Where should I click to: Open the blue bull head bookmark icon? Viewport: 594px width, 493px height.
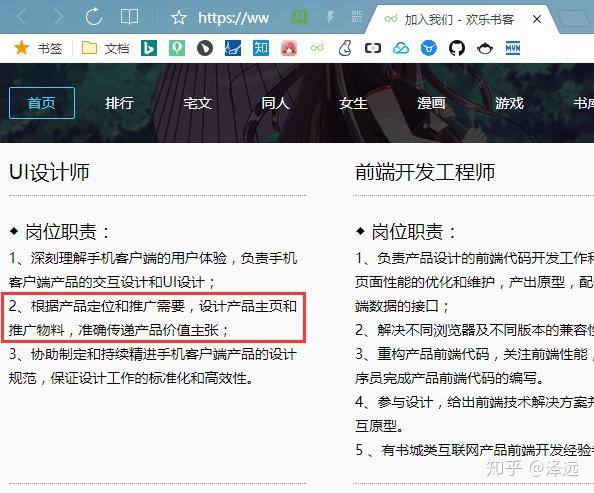pos(429,48)
